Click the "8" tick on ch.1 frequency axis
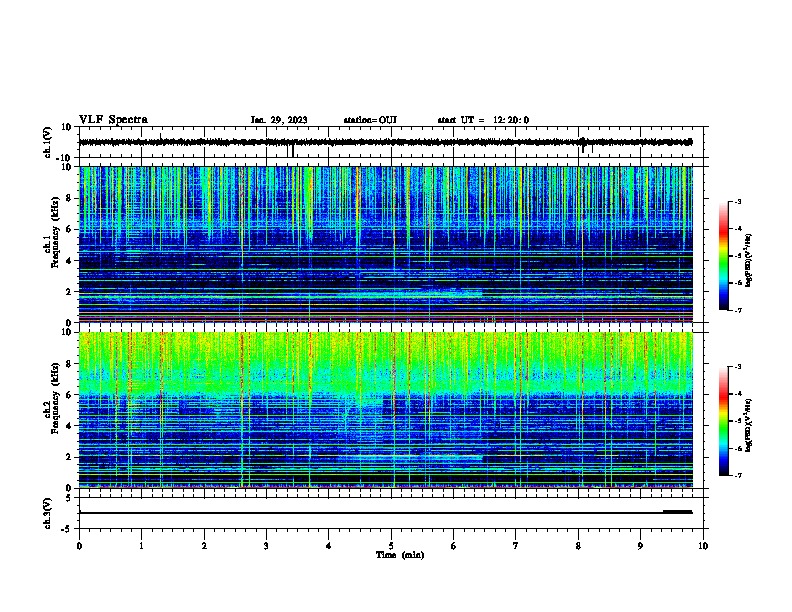 tap(69, 198)
